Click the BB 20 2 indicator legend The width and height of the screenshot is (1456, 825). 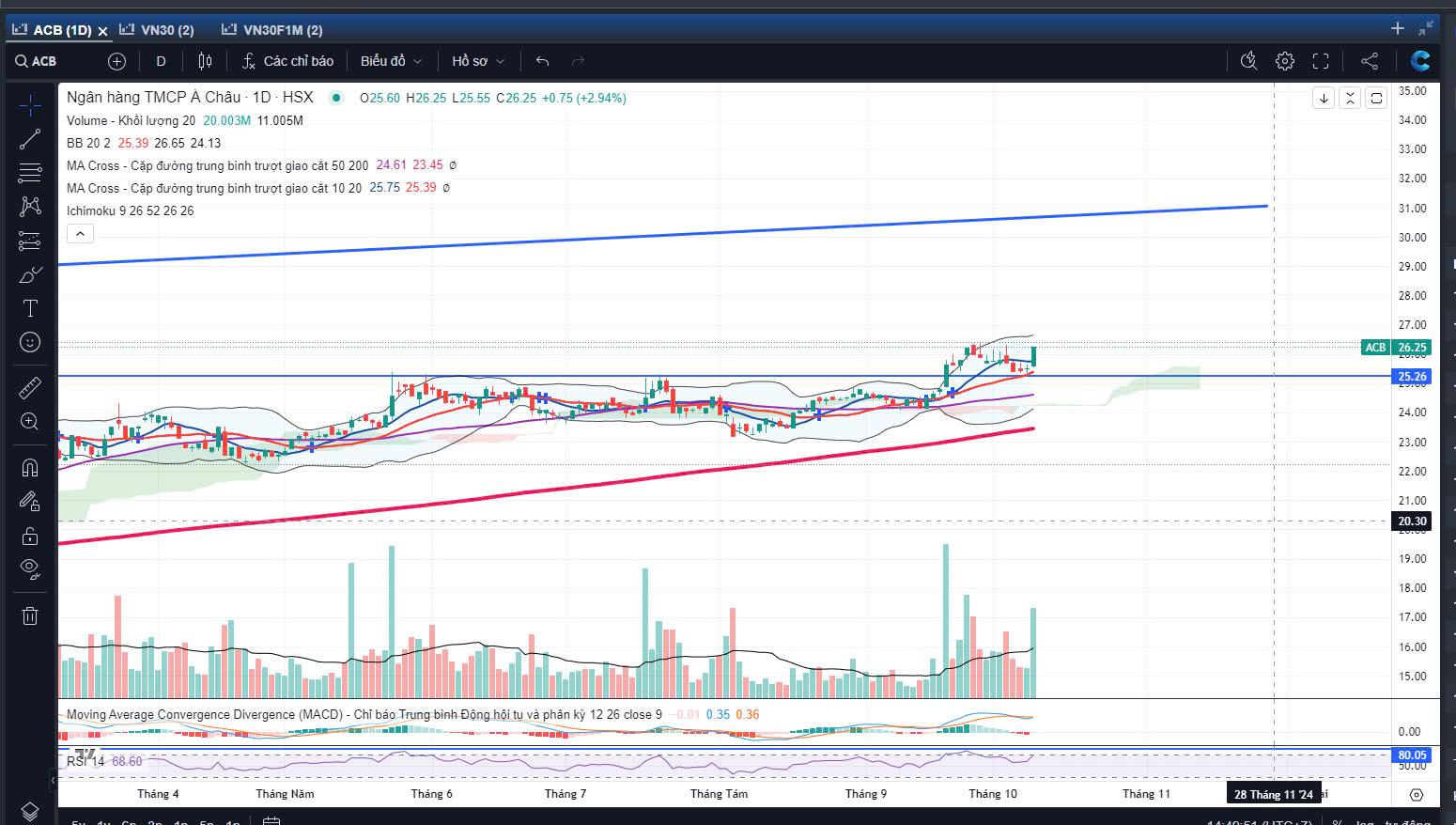click(x=89, y=143)
